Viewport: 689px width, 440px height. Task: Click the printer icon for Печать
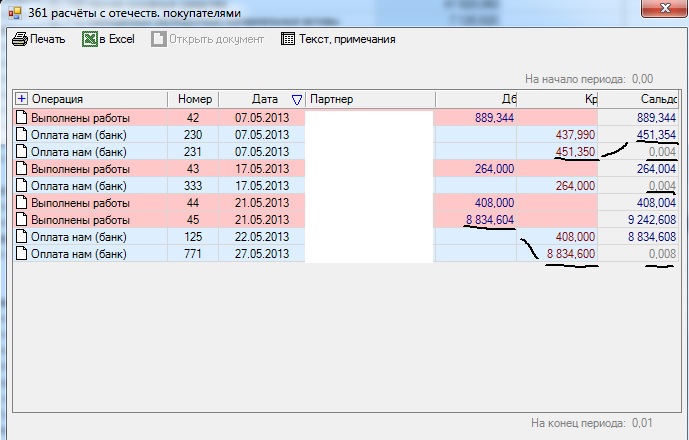click(x=20, y=39)
